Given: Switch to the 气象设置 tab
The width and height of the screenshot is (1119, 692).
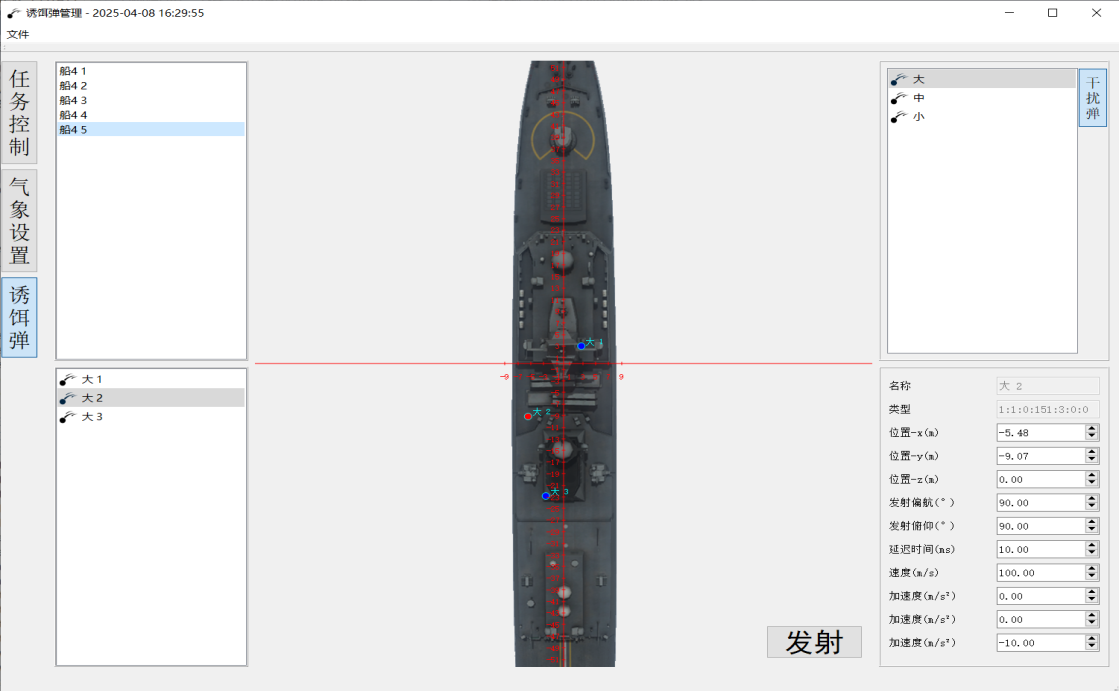Looking at the screenshot, I should click(19, 220).
